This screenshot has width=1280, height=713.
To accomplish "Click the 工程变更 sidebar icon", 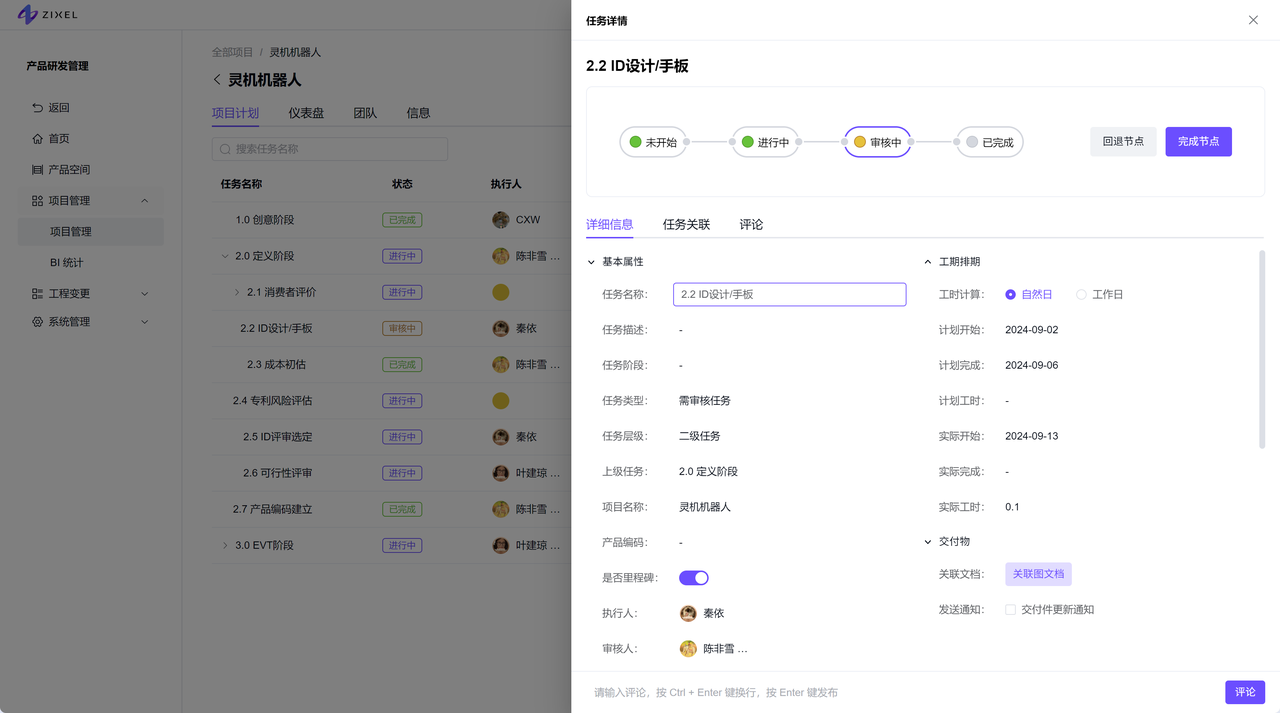I will click(x=37, y=293).
